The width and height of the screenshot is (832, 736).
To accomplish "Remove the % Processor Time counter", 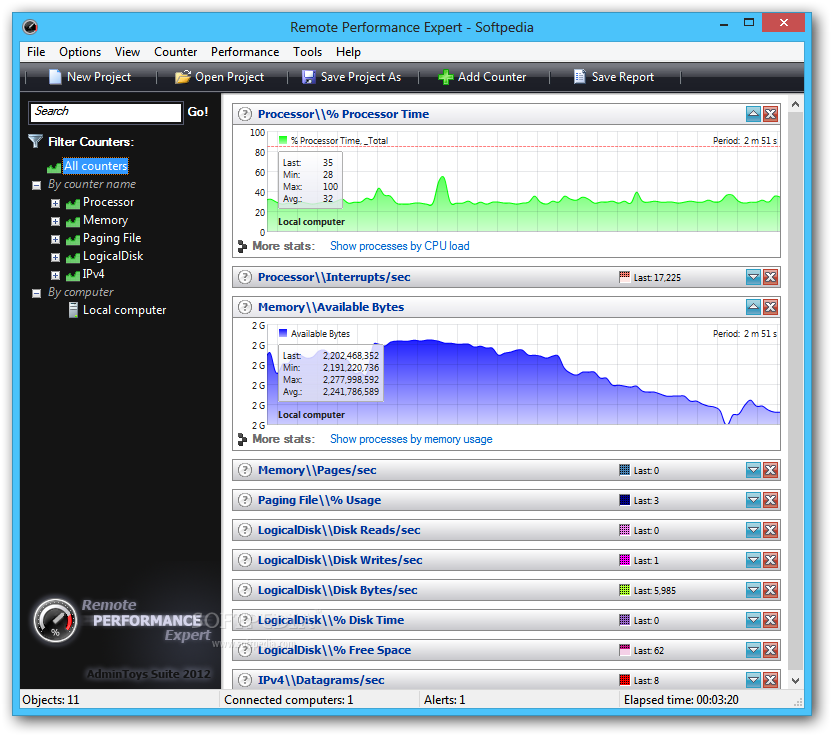I will [x=770, y=114].
